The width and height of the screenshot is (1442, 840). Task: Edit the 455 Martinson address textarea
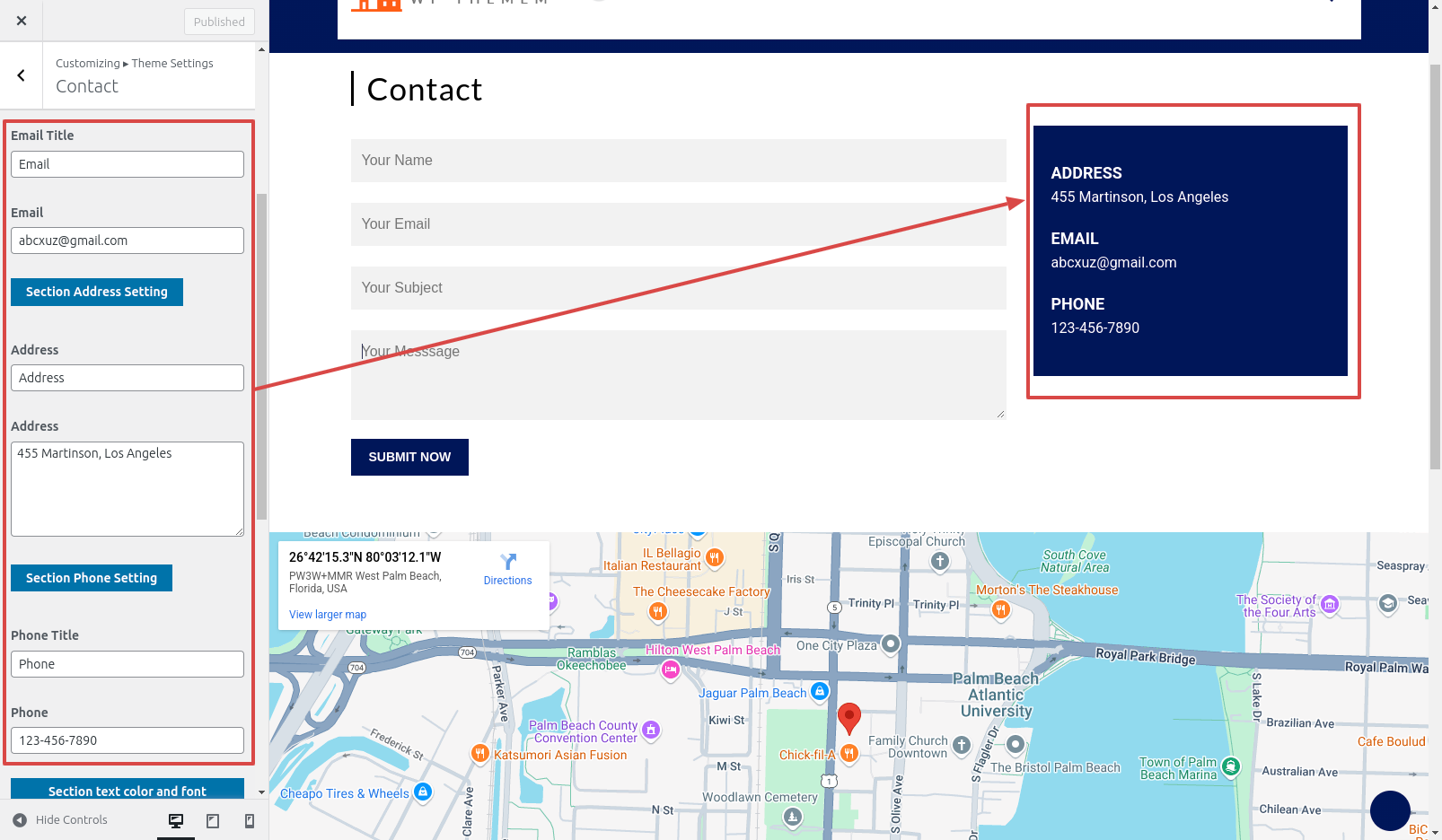coord(127,489)
